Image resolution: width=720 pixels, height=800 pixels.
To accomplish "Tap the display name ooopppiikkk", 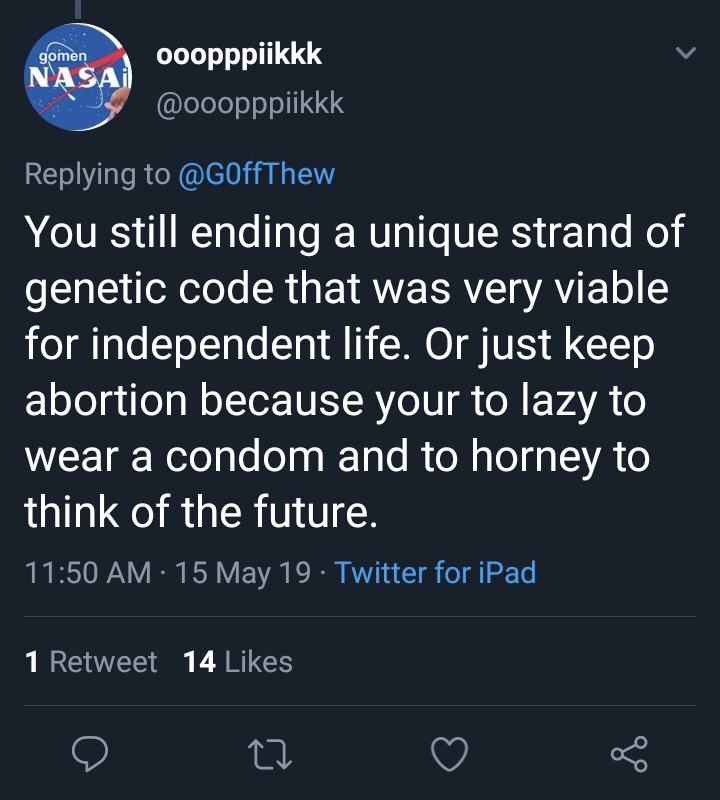I will 239,55.
